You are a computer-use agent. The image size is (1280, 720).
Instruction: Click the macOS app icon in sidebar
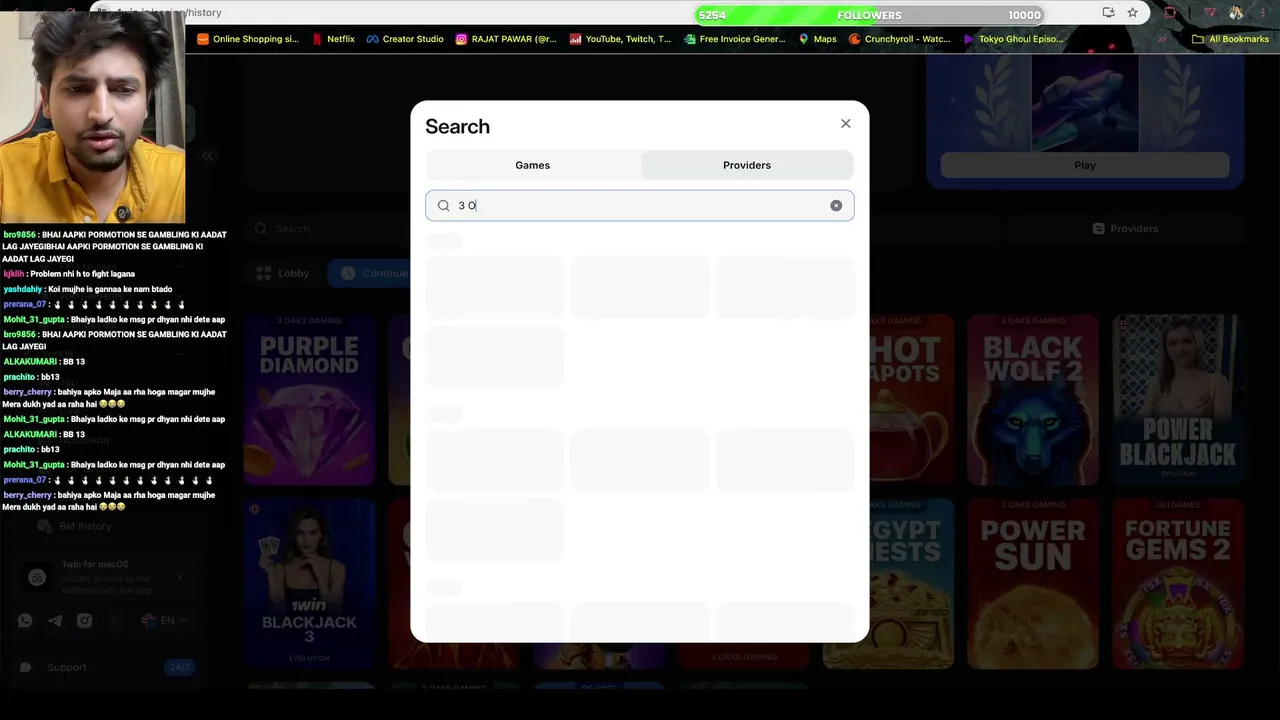click(x=38, y=577)
